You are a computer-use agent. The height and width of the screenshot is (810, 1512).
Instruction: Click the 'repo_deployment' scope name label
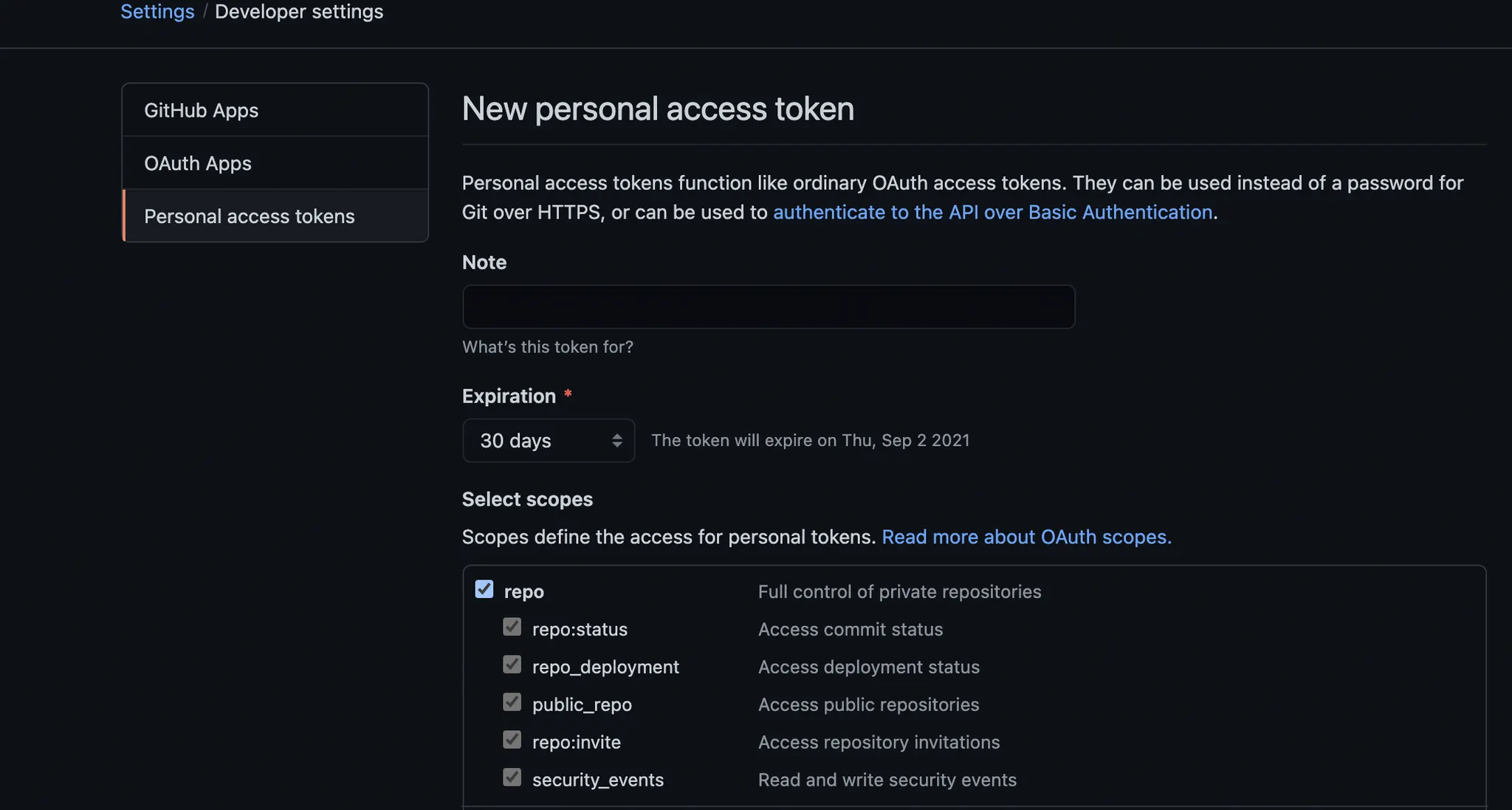[x=605, y=667]
